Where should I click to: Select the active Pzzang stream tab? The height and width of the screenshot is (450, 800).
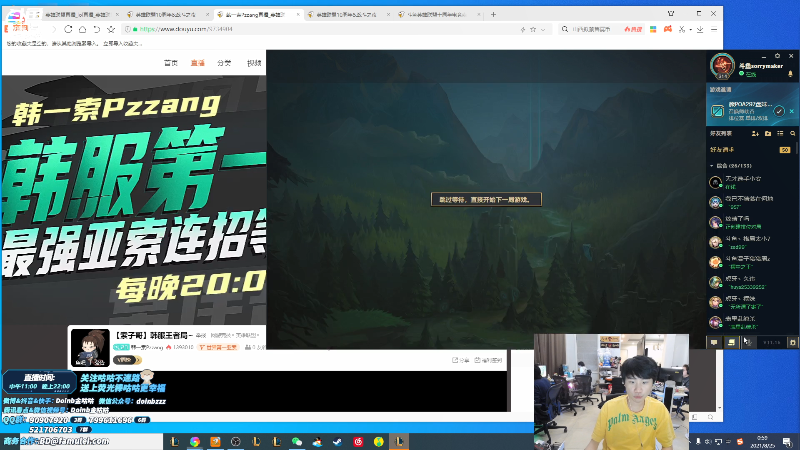click(x=258, y=14)
